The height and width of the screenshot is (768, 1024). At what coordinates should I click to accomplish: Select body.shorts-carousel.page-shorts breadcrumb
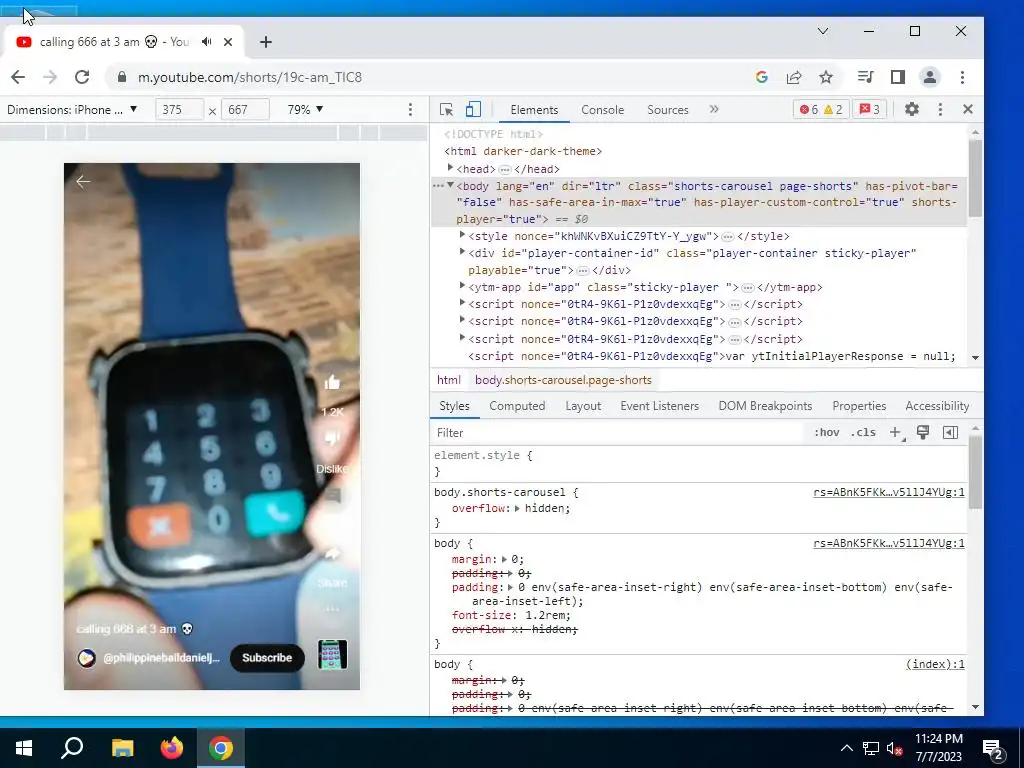pyautogui.click(x=563, y=380)
